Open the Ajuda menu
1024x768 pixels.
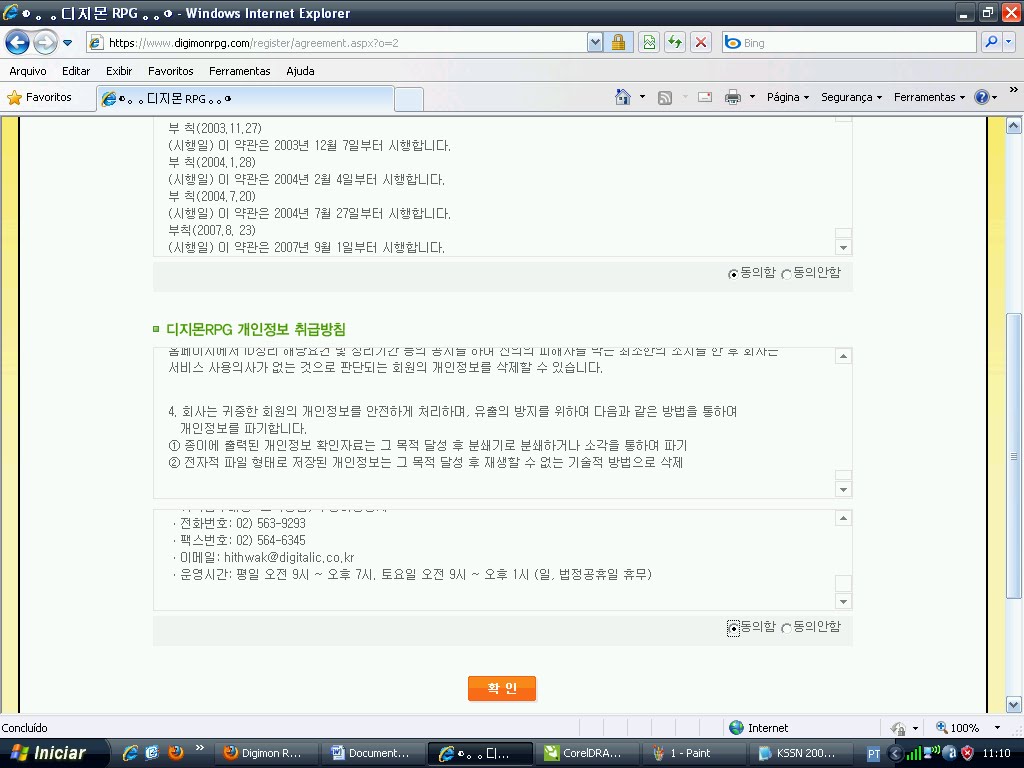pyautogui.click(x=300, y=71)
